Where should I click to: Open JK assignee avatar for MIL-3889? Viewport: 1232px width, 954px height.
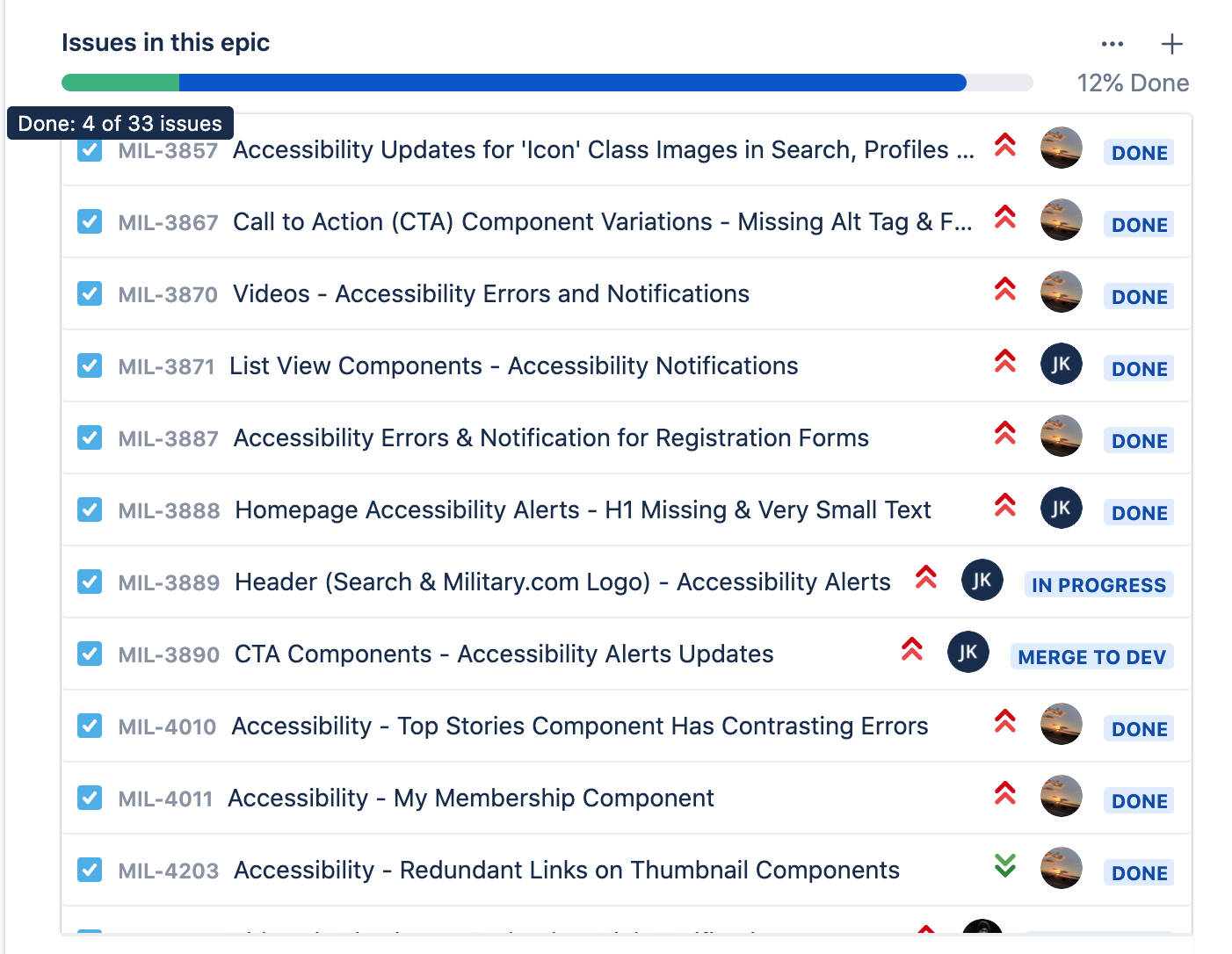point(982,580)
